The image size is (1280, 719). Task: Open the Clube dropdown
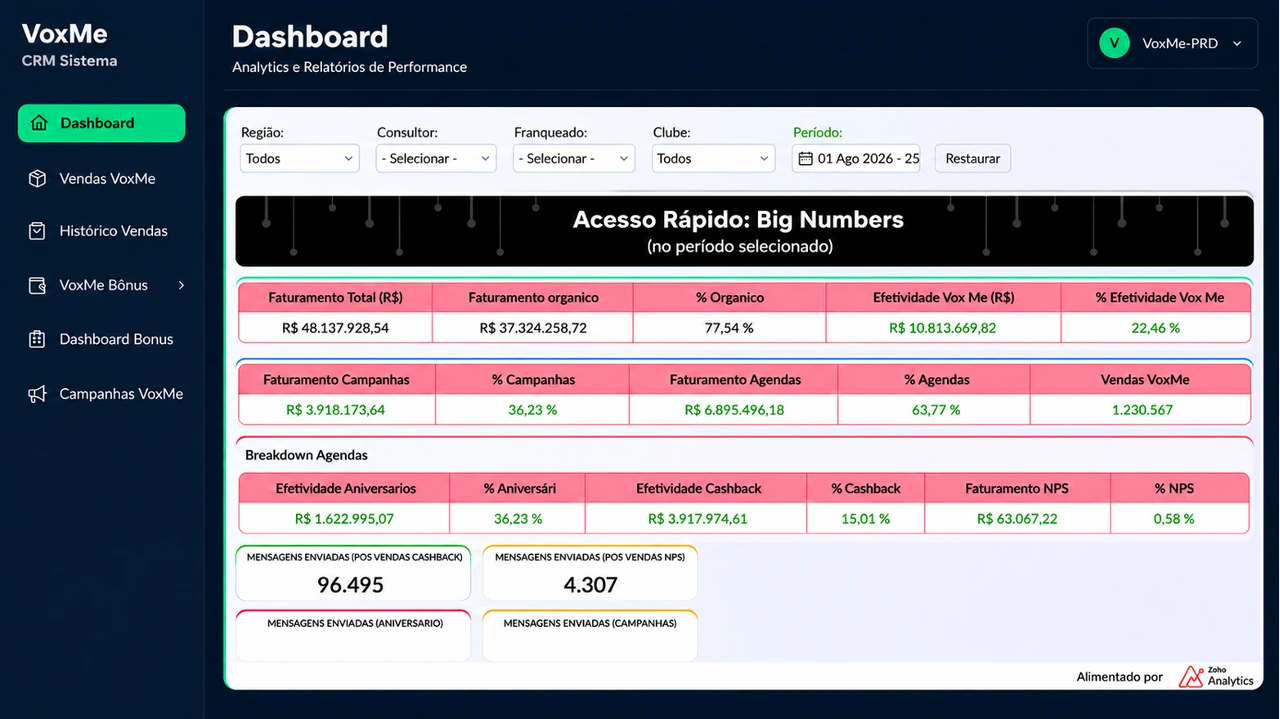[x=714, y=158]
